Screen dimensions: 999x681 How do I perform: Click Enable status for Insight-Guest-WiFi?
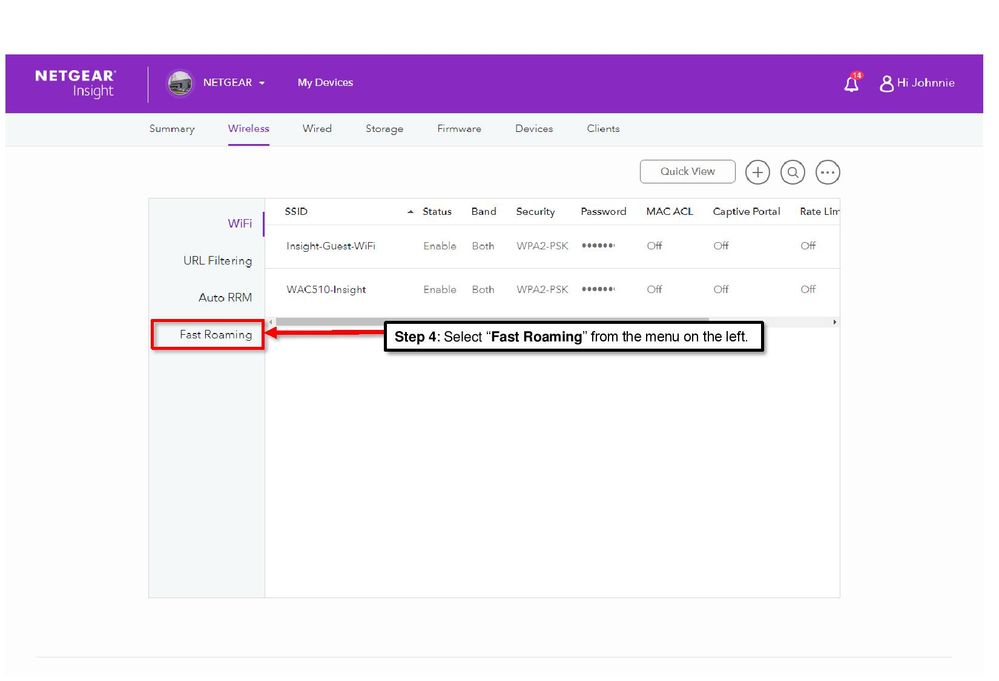[x=440, y=246]
